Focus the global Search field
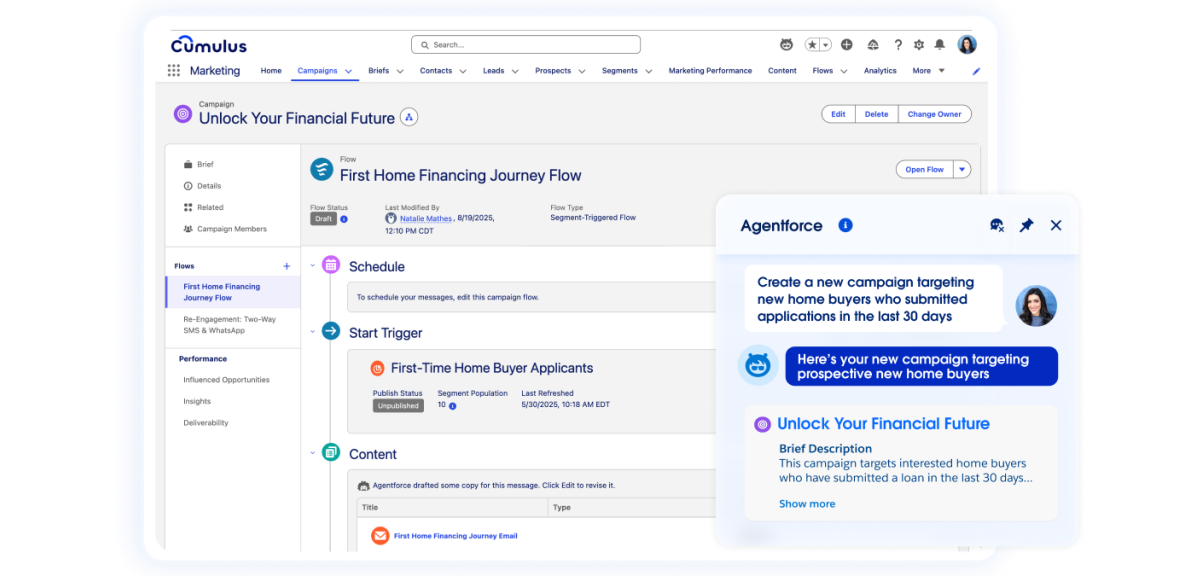 [x=525, y=45]
